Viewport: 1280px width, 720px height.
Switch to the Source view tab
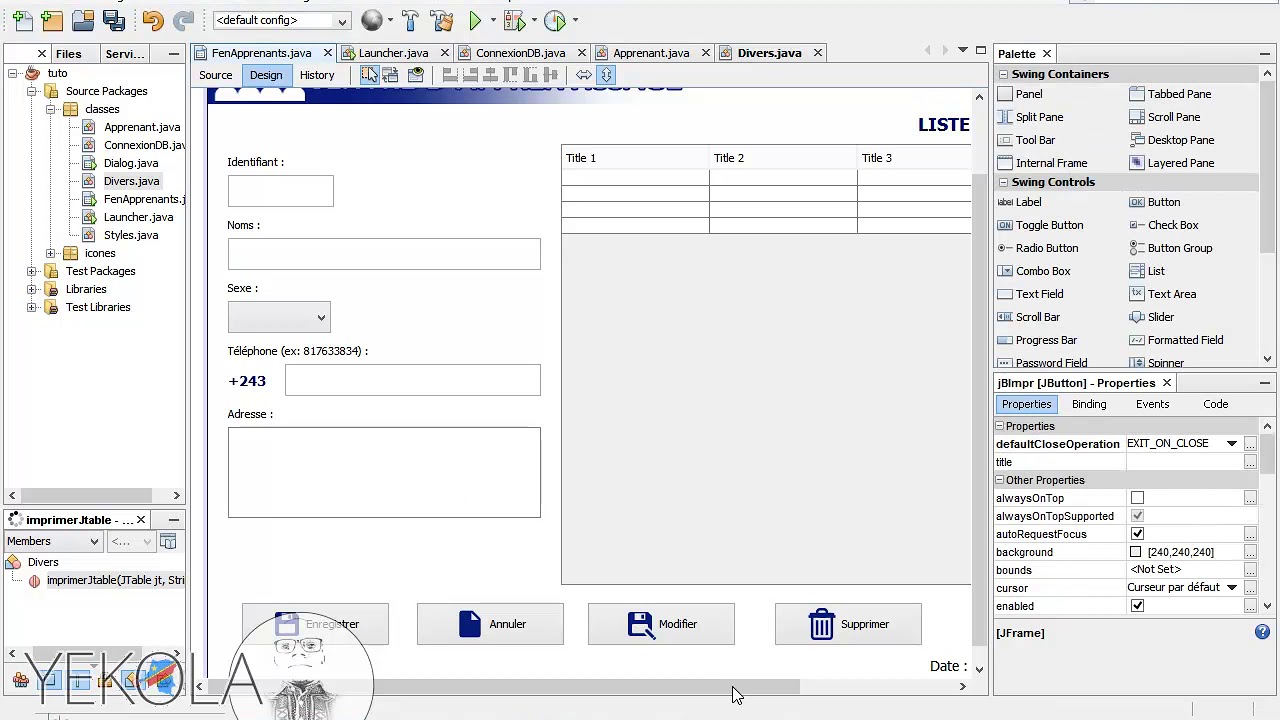pyautogui.click(x=215, y=75)
